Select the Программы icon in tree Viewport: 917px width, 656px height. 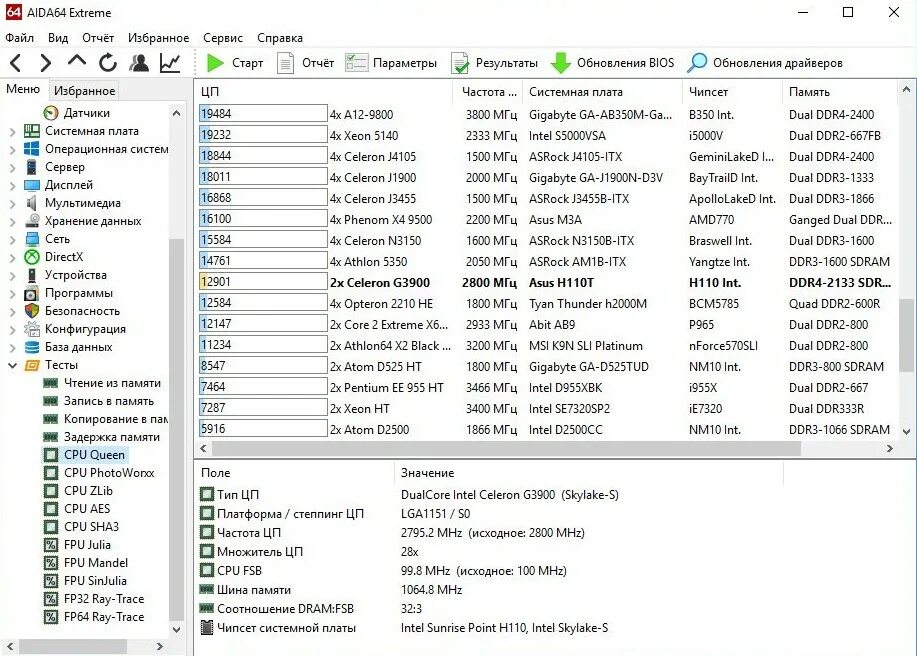pos(32,293)
